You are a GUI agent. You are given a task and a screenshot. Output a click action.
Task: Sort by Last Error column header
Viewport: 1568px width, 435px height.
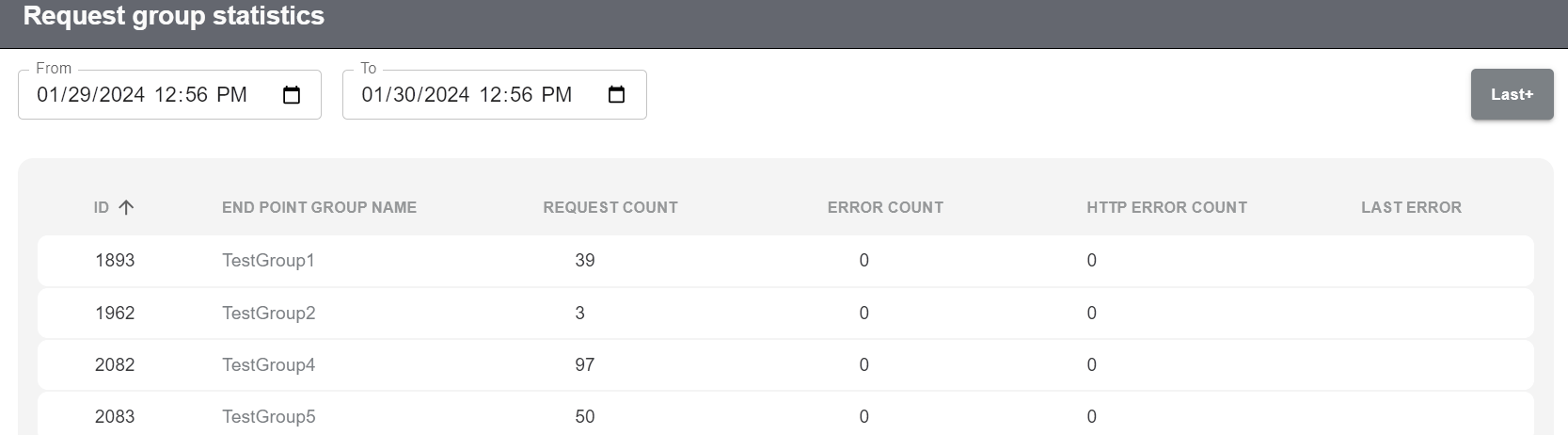point(1411,207)
